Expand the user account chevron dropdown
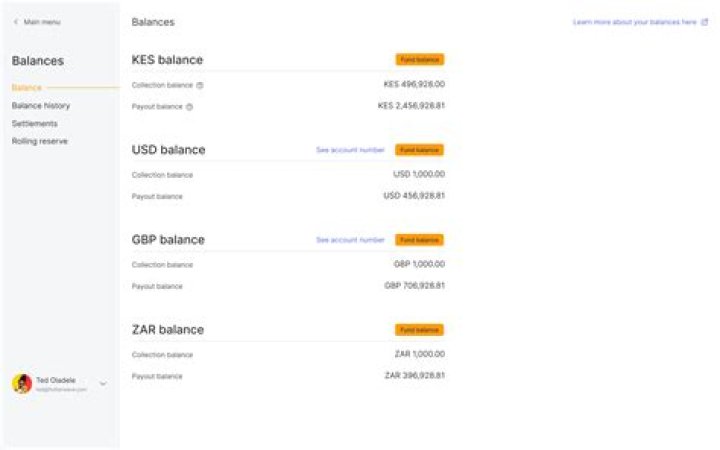720x450 pixels. 103,384
